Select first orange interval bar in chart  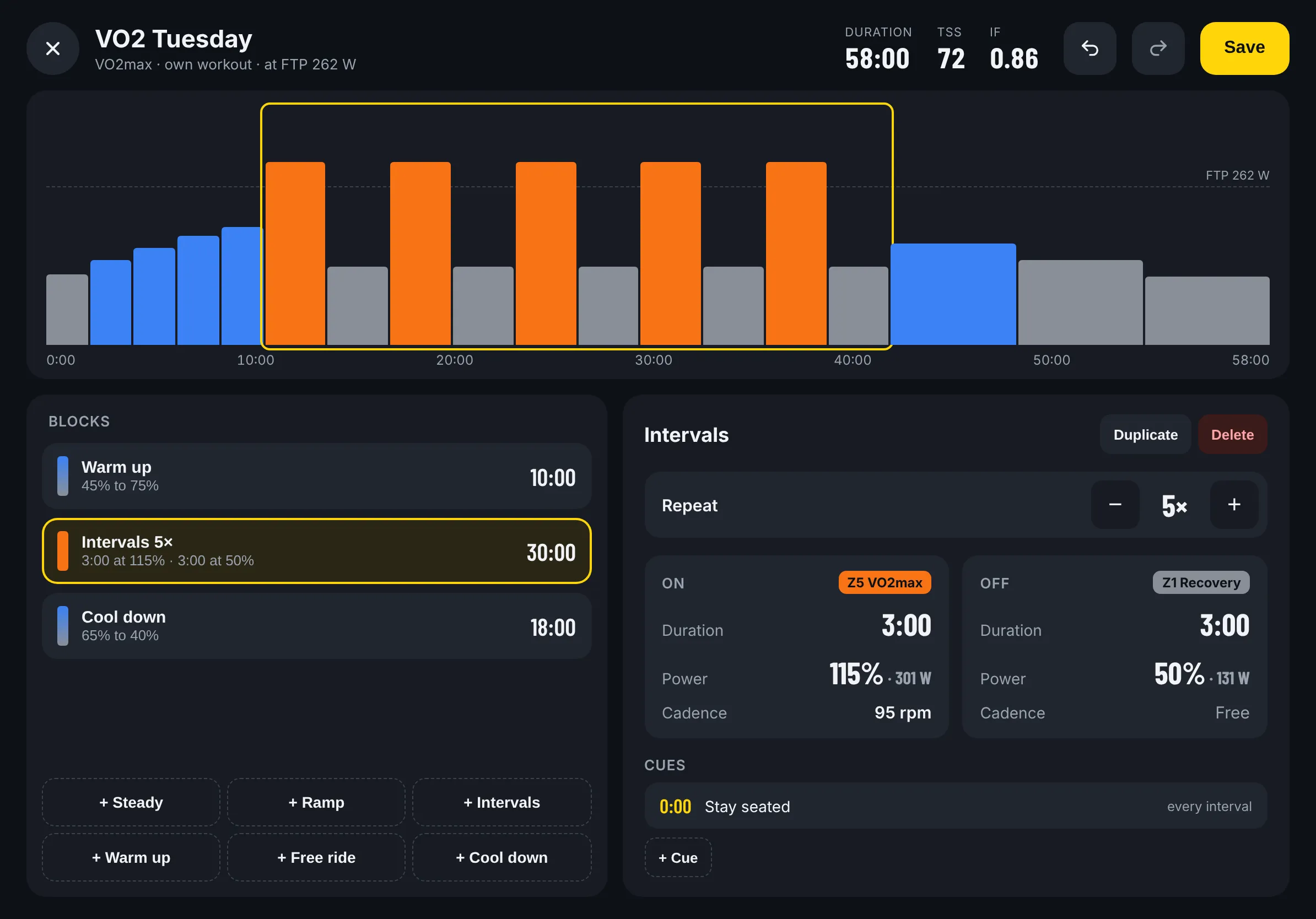(295, 253)
